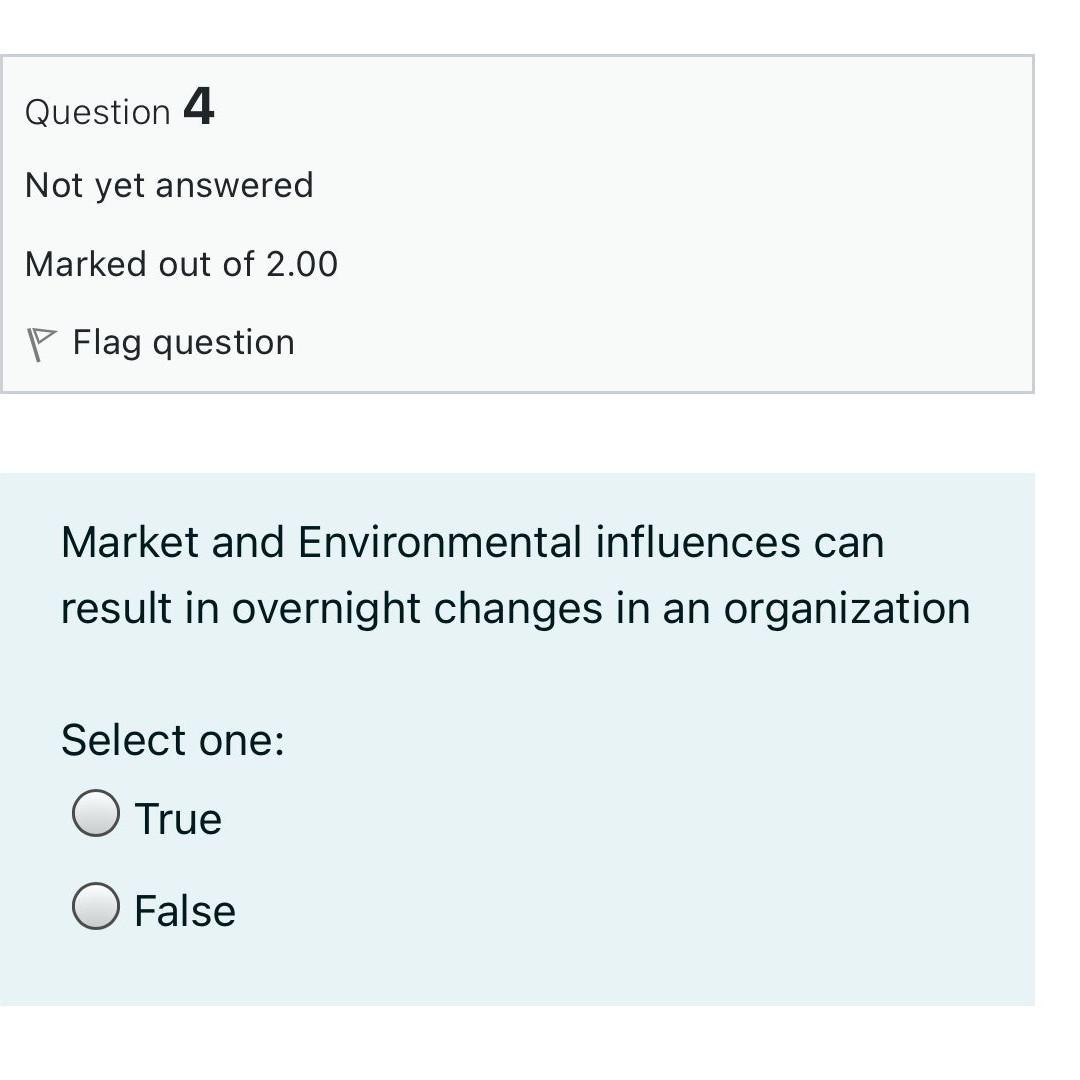Click the large question number 4

[x=199, y=106]
